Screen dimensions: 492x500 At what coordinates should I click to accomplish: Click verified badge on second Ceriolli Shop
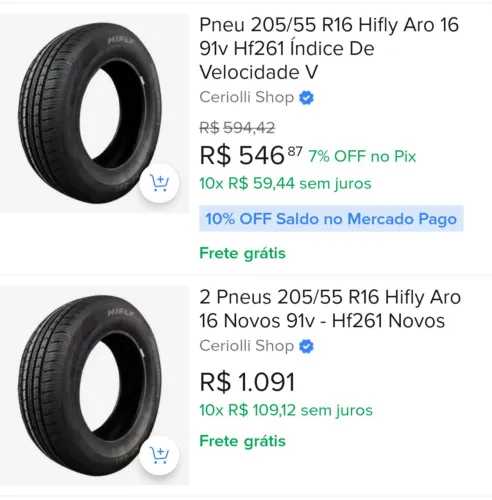coord(306,346)
